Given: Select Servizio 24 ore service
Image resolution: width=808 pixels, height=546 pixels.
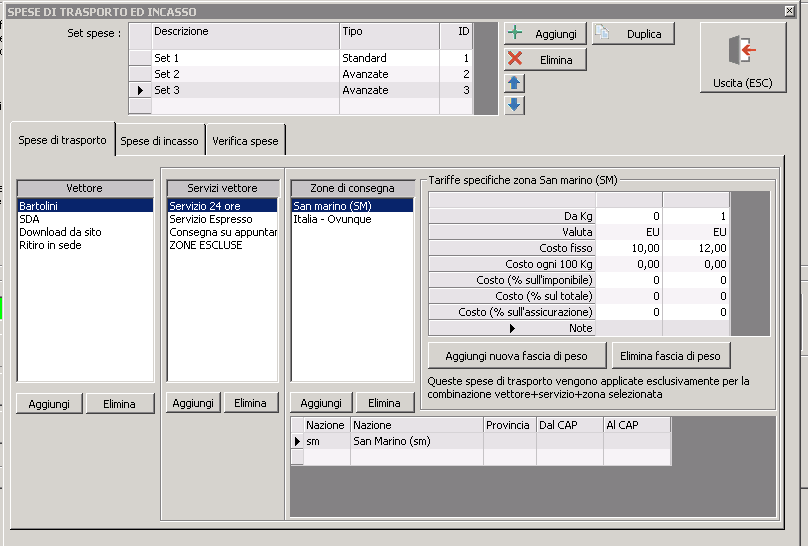Looking at the screenshot, I should click(x=223, y=206).
